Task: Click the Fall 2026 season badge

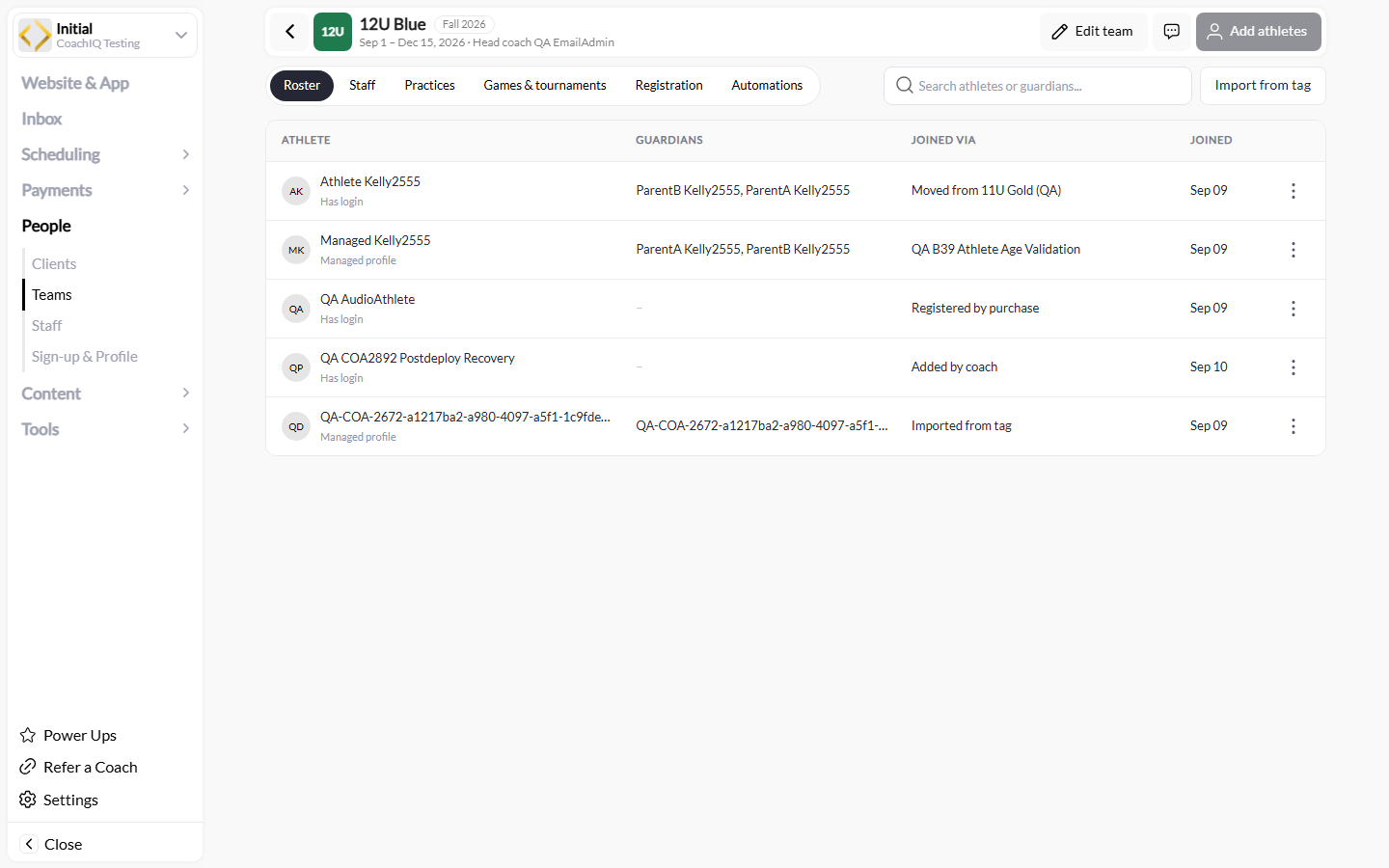Action: click(464, 24)
